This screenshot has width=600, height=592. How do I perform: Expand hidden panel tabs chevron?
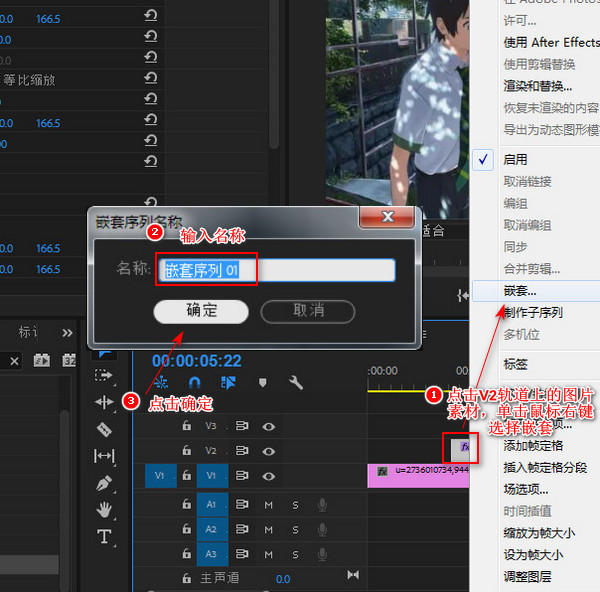point(67,333)
